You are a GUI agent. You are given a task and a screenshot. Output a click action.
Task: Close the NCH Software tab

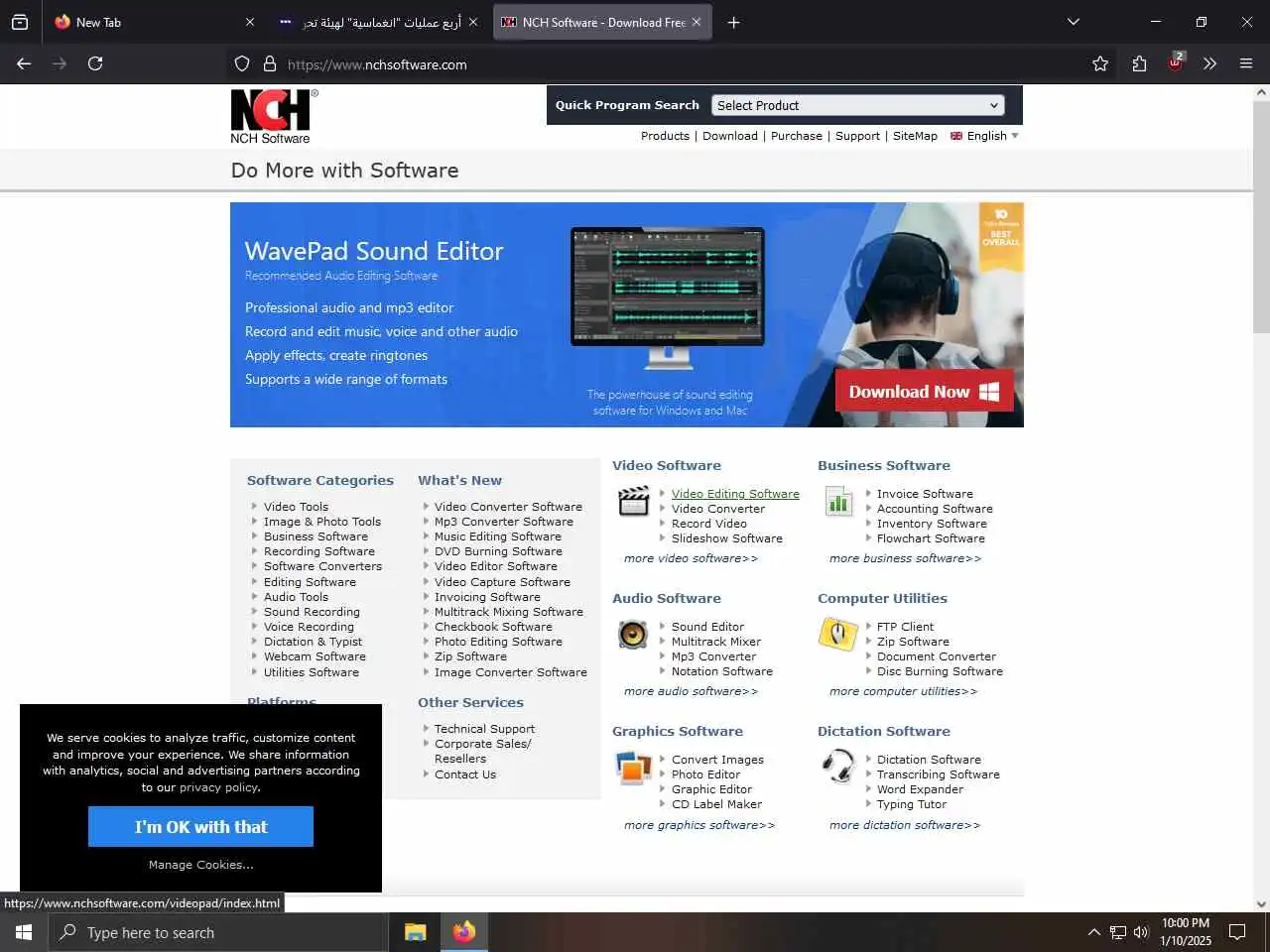697,22
